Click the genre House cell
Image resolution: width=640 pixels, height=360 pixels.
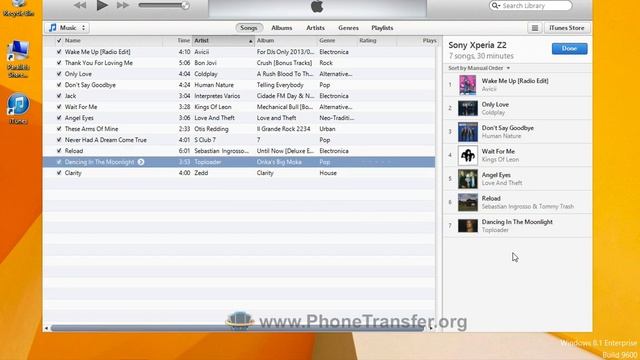pyautogui.click(x=328, y=173)
